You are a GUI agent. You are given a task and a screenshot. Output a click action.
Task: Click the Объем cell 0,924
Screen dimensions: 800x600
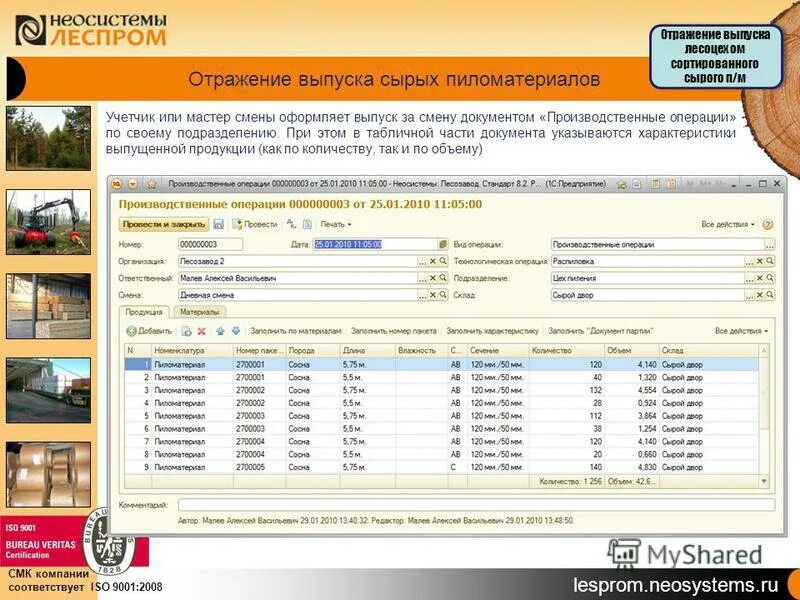click(632, 403)
